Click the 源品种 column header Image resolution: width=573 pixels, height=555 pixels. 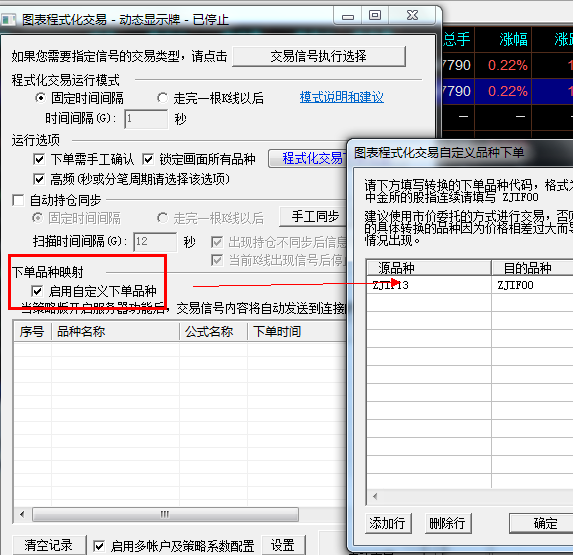[x=429, y=268]
